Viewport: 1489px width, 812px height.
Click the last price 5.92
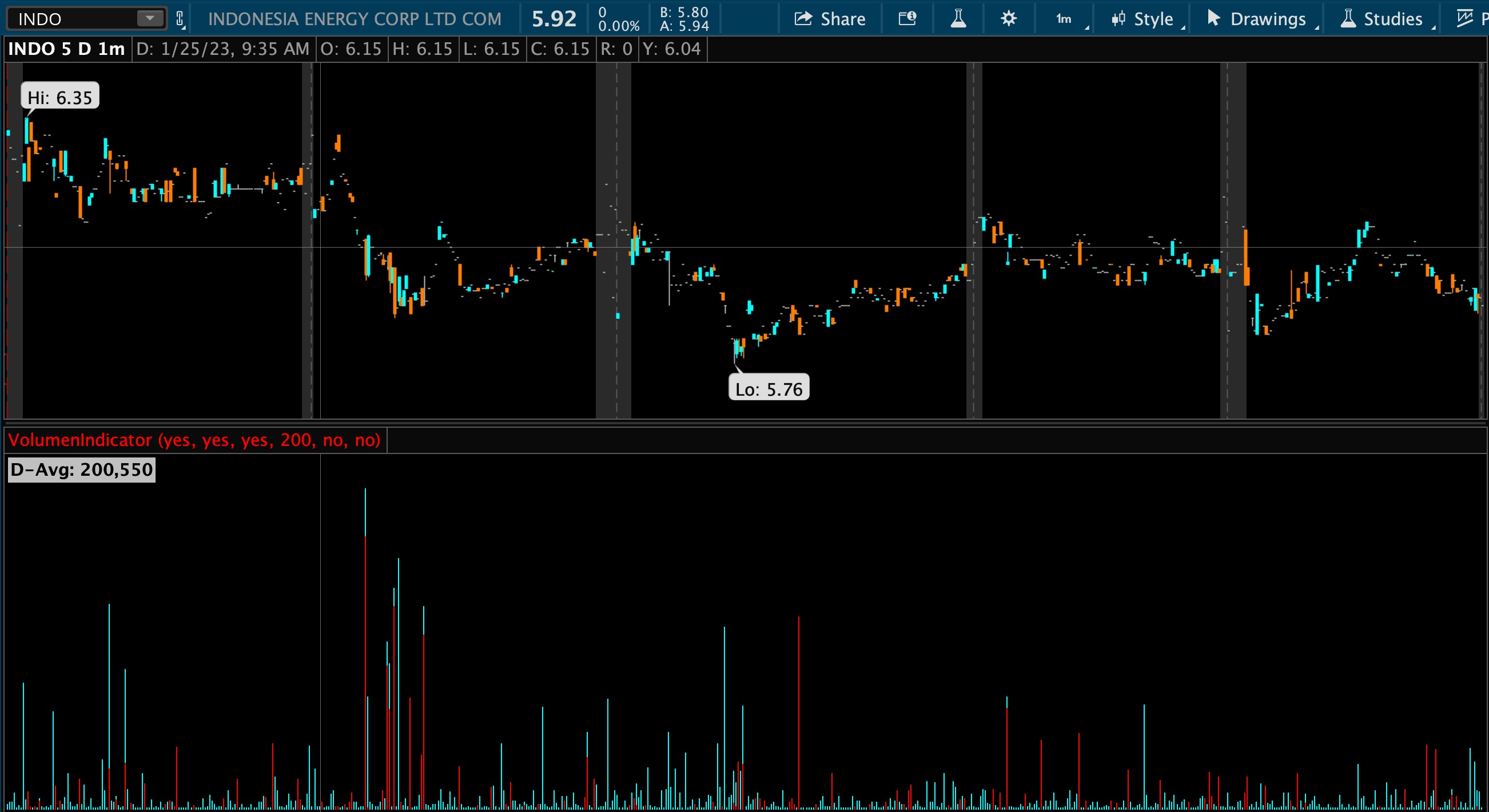click(554, 19)
